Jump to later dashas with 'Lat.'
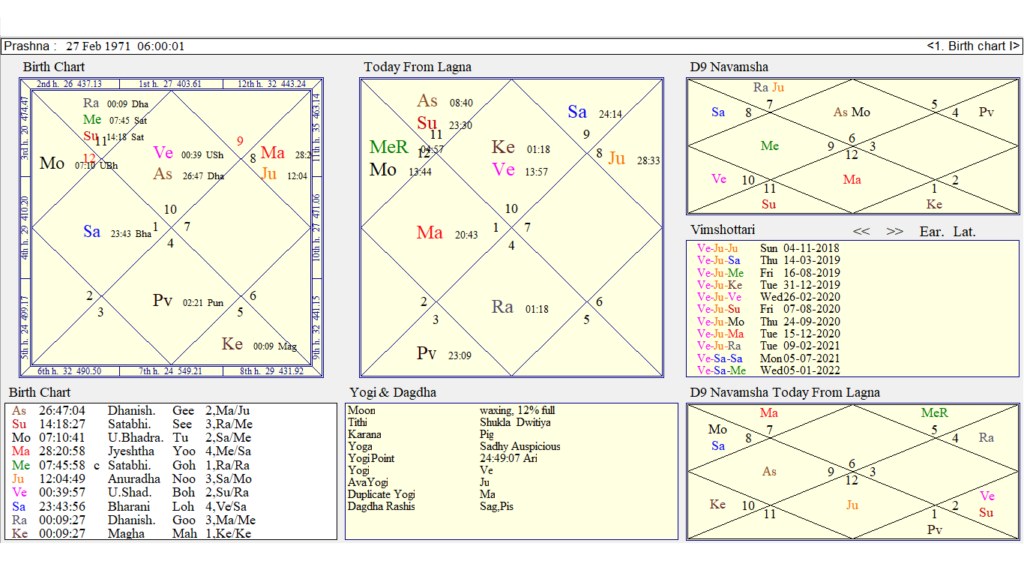This screenshot has height=576, width=1024. tap(965, 232)
